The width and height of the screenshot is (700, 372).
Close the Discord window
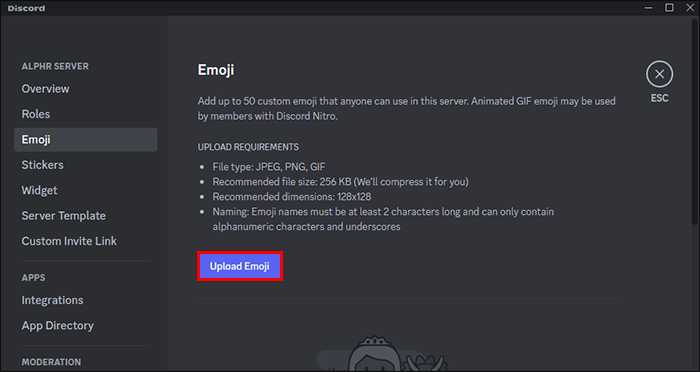690,8
